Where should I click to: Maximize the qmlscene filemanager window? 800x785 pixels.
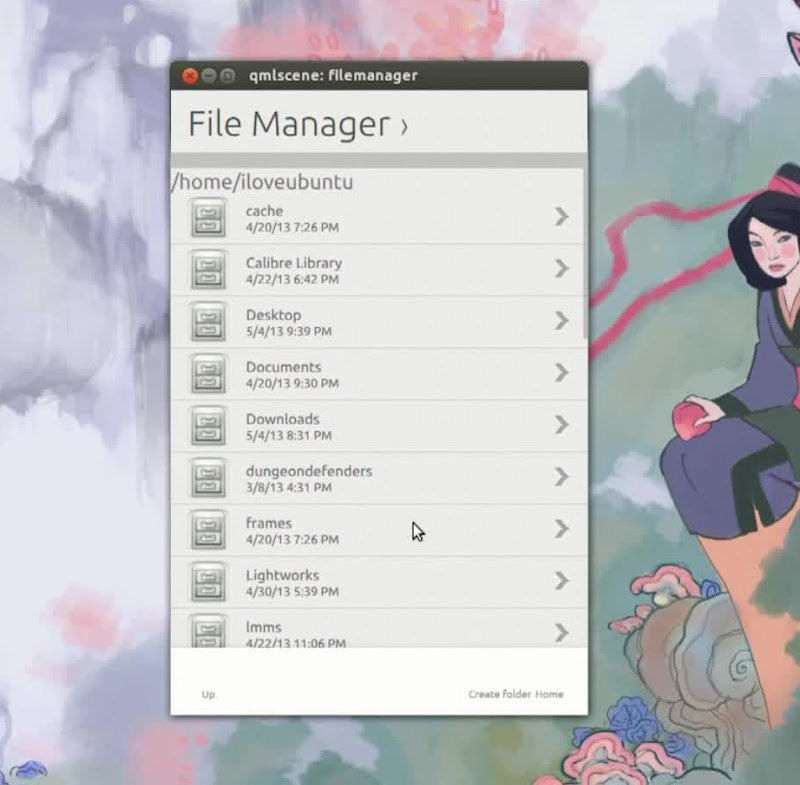[228, 76]
